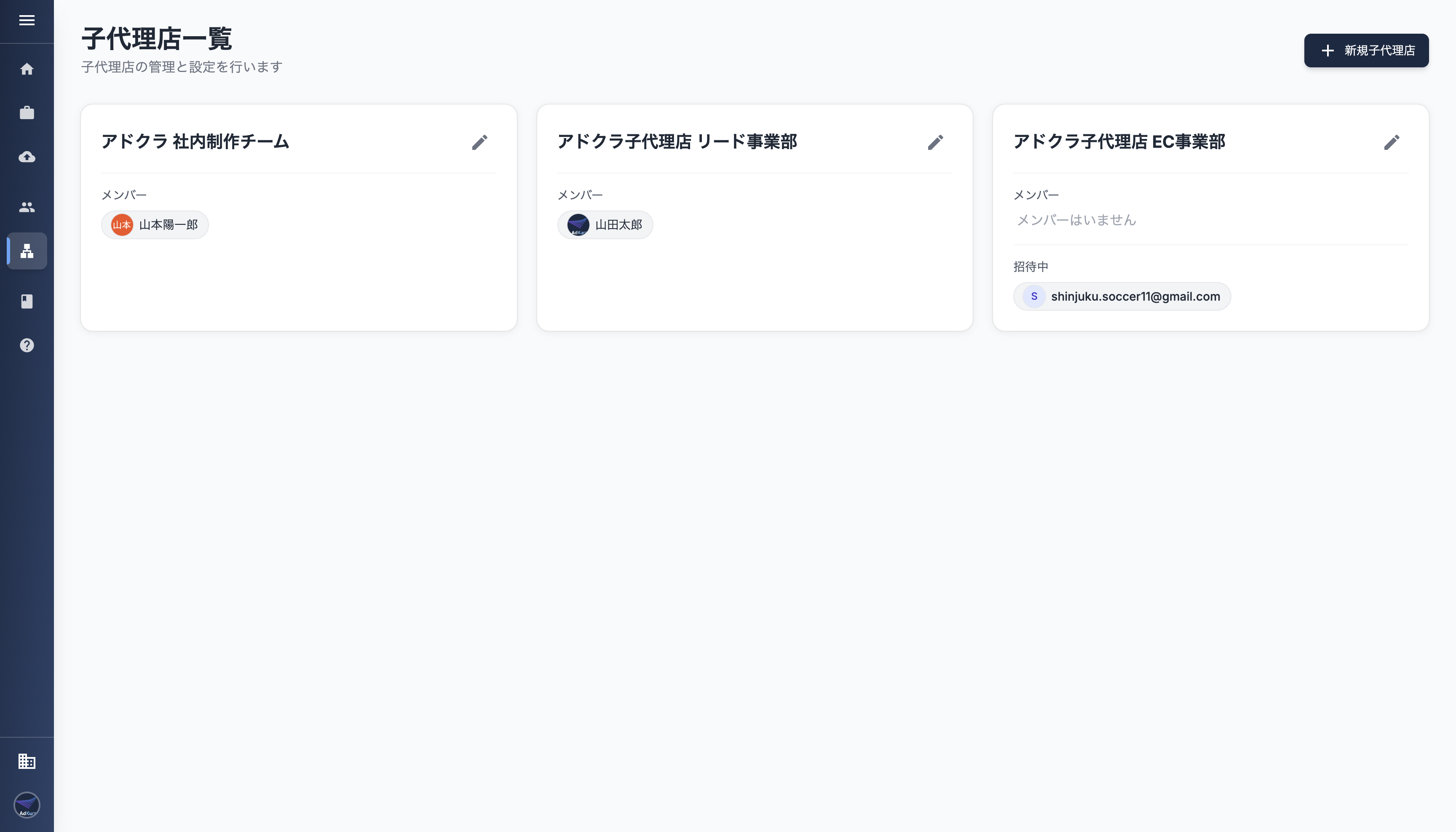This screenshot has width=1456, height=832.
Task: Open the briefcase icon in sidebar
Action: (27, 112)
